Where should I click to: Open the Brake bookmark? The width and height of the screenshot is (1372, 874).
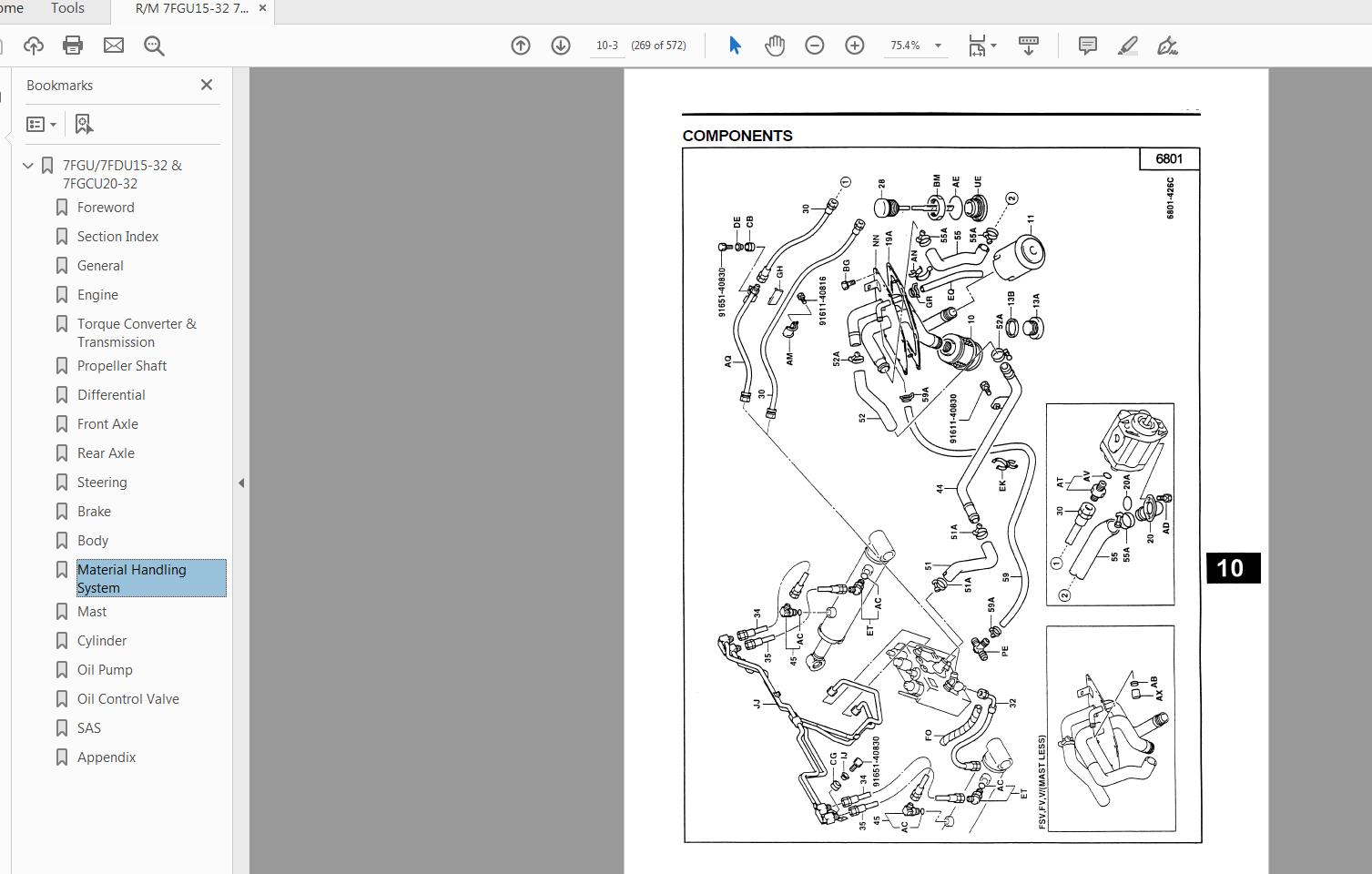(94, 512)
